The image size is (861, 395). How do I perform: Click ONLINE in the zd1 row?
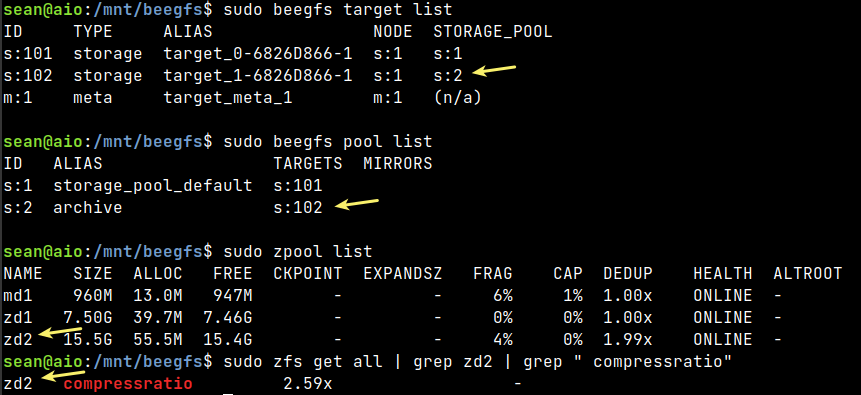point(723,318)
